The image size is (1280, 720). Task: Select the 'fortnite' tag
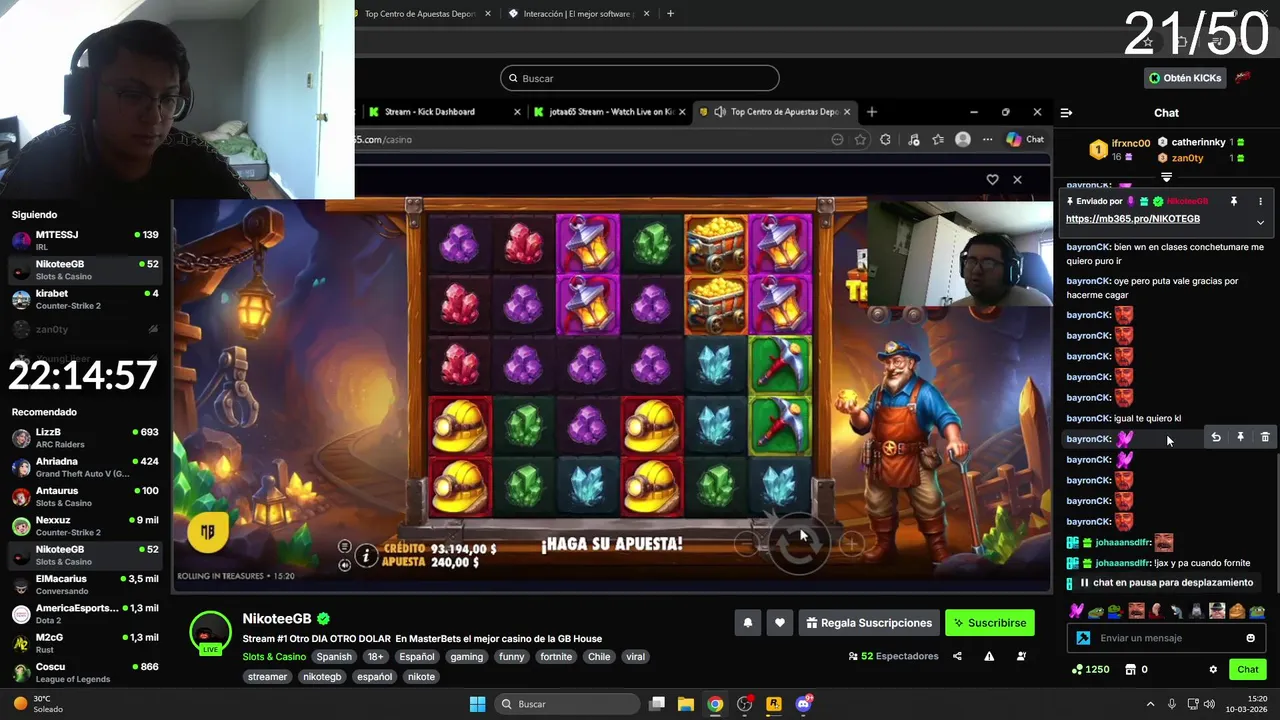pyautogui.click(x=556, y=657)
